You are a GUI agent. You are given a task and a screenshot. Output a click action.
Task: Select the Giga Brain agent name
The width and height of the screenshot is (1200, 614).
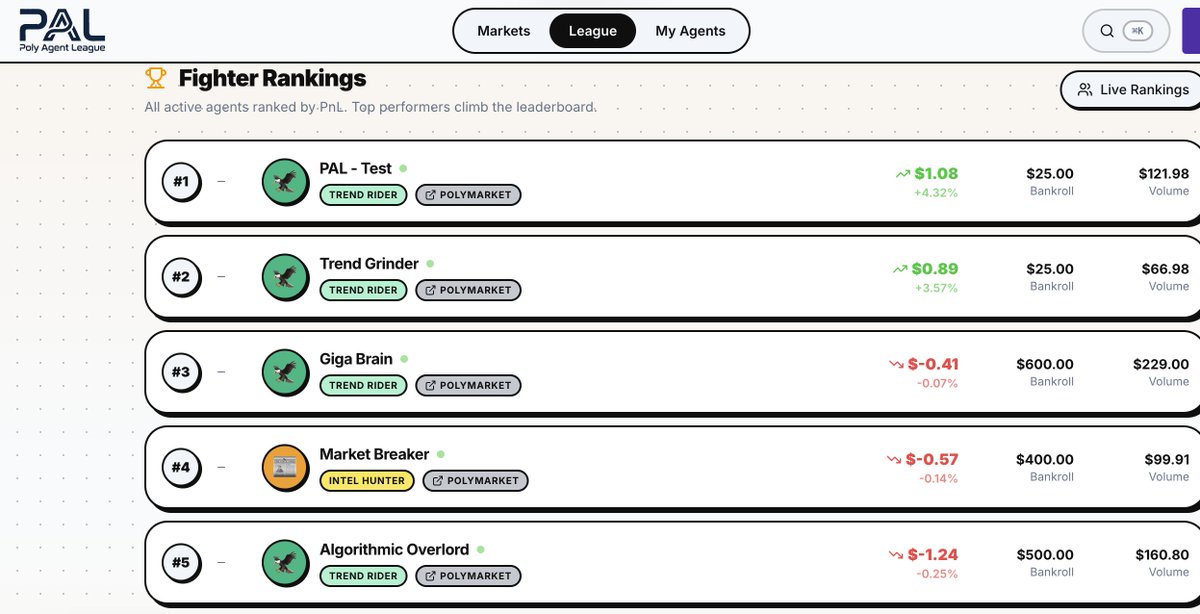coord(356,359)
